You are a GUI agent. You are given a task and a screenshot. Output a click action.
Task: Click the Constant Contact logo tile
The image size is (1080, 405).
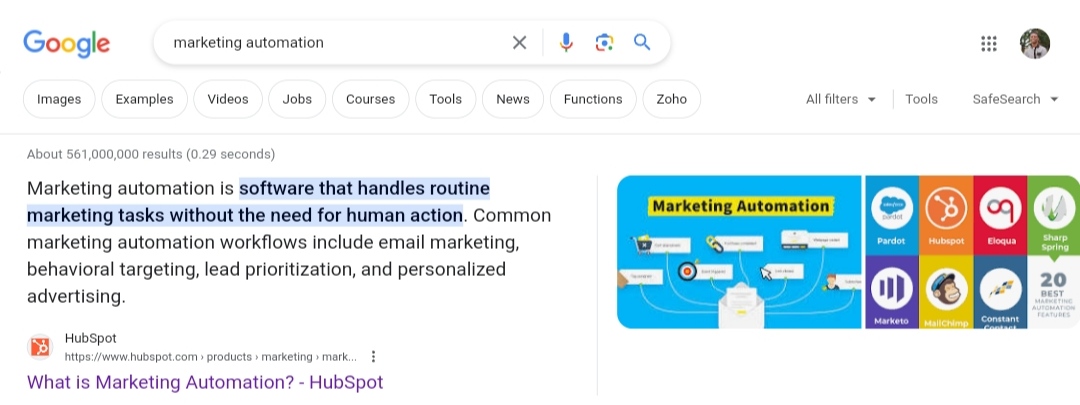pyautogui.click(x=1000, y=292)
